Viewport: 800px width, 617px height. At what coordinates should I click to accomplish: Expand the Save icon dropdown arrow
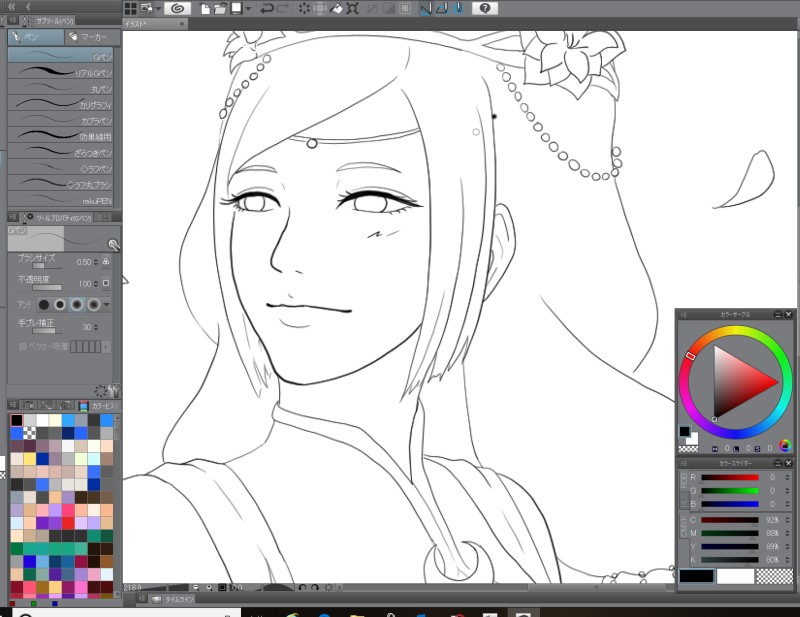[x=248, y=8]
